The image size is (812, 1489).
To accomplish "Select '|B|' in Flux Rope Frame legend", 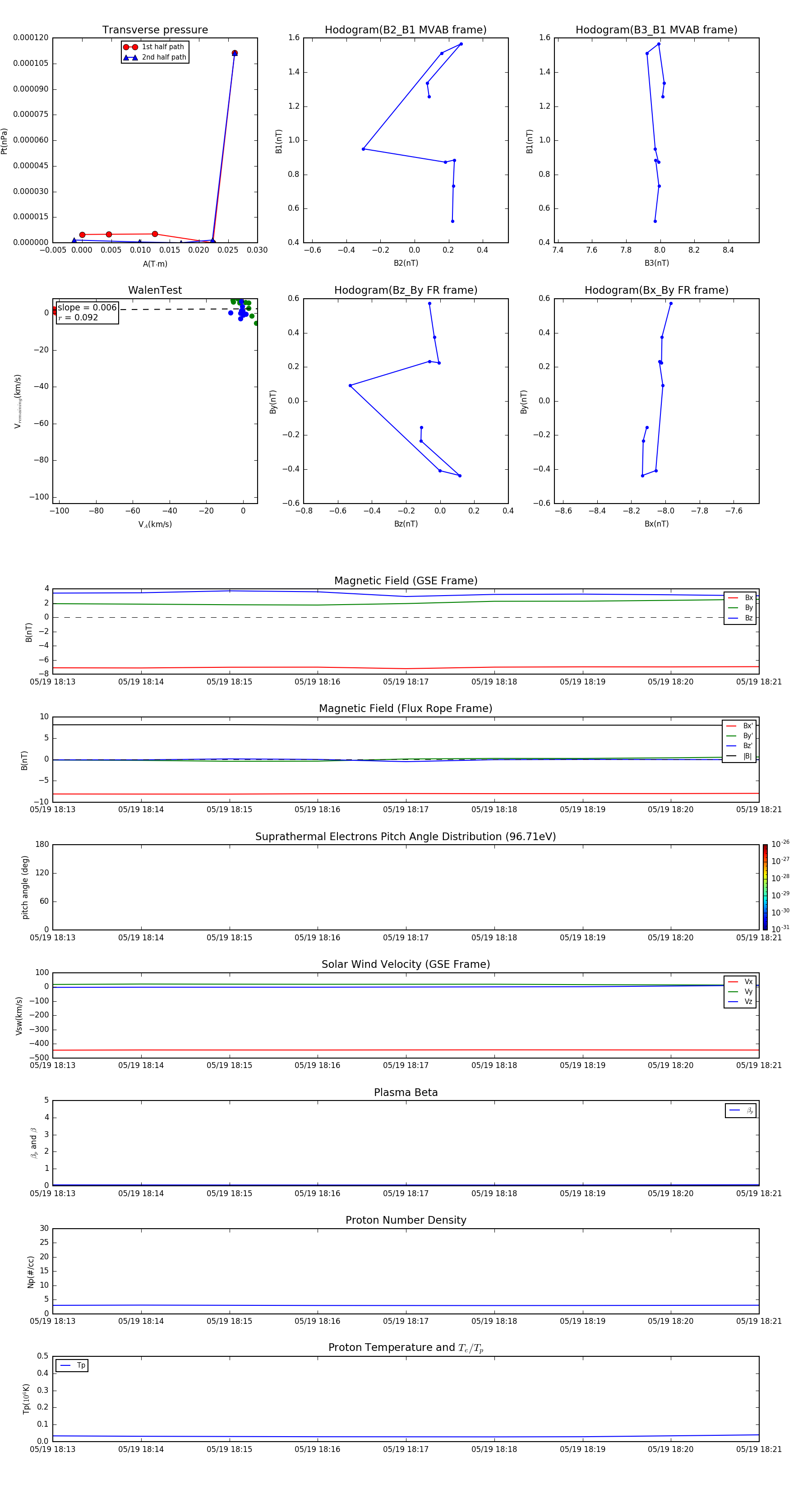I will (740, 756).
